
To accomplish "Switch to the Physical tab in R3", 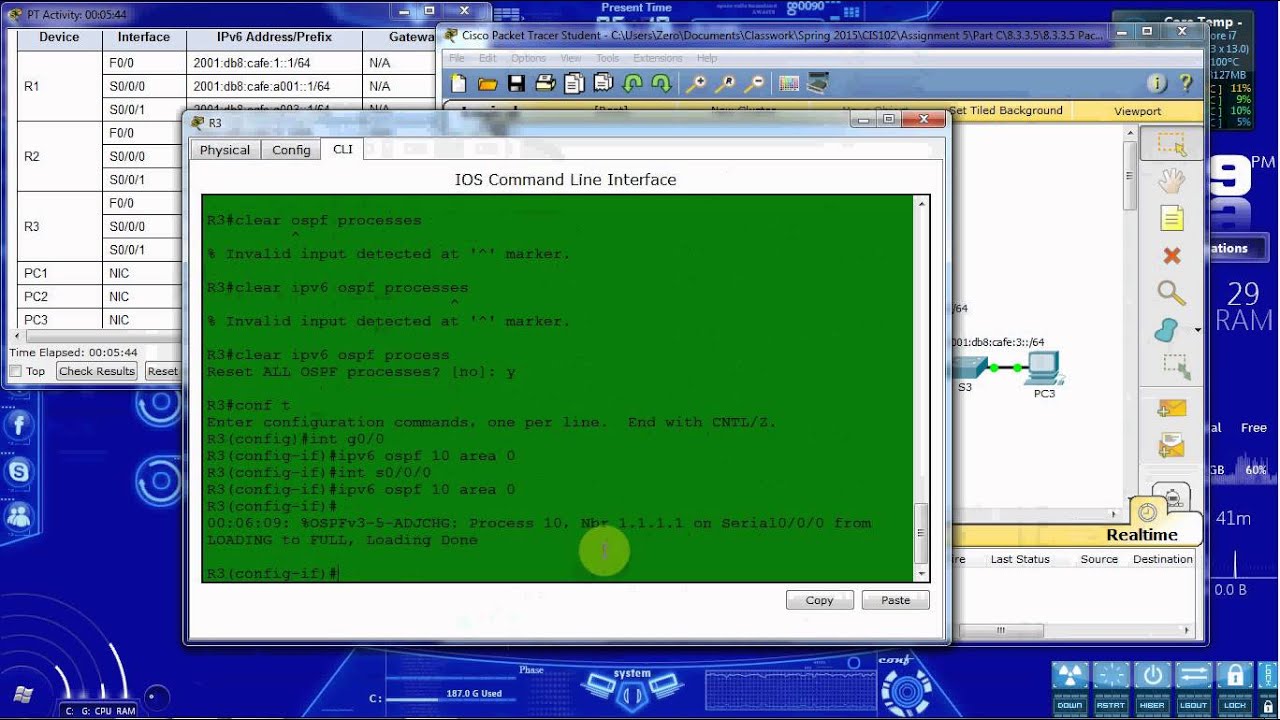I will coord(225,150).
